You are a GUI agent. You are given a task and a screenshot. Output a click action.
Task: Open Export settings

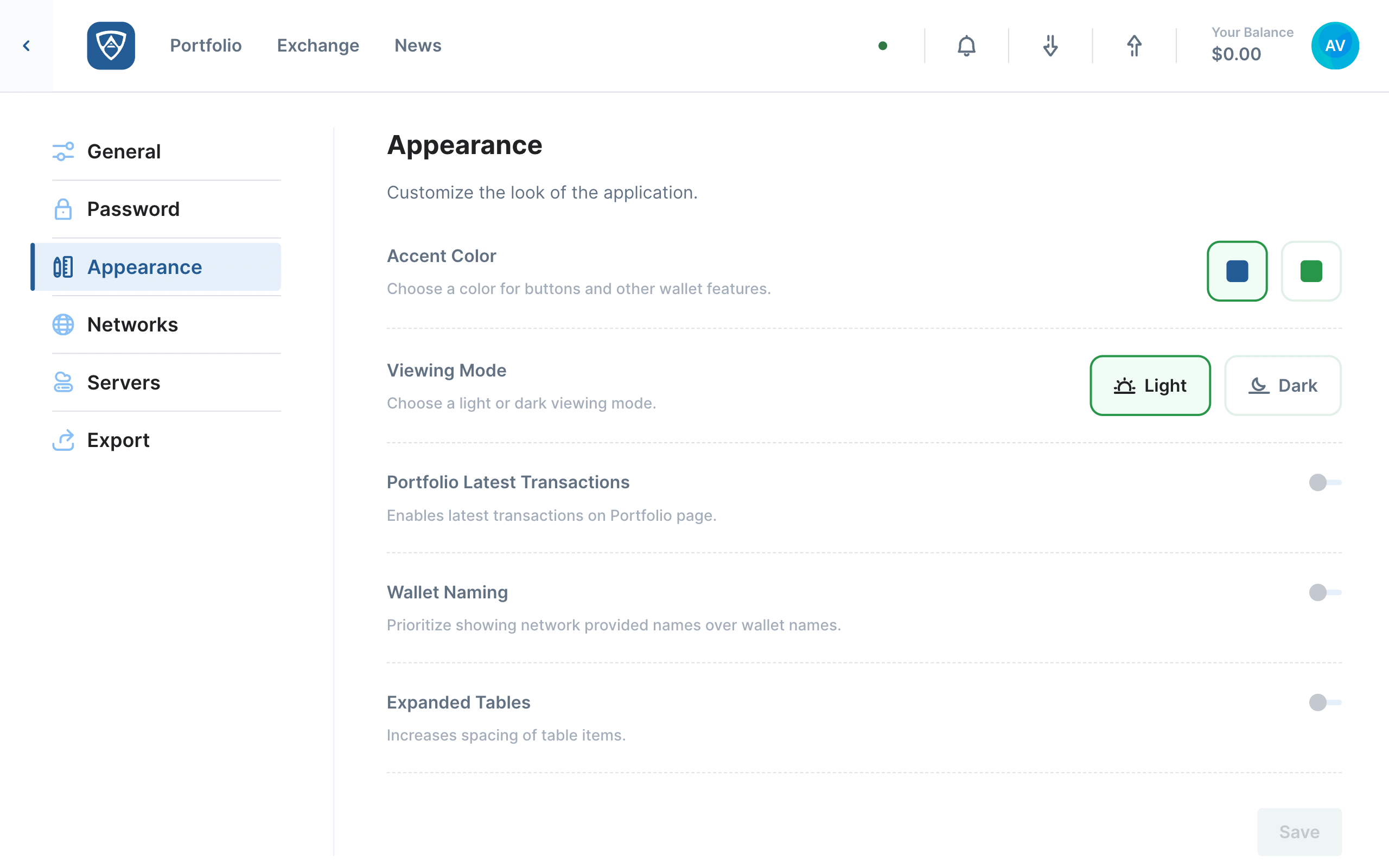[x=167, y=441]
